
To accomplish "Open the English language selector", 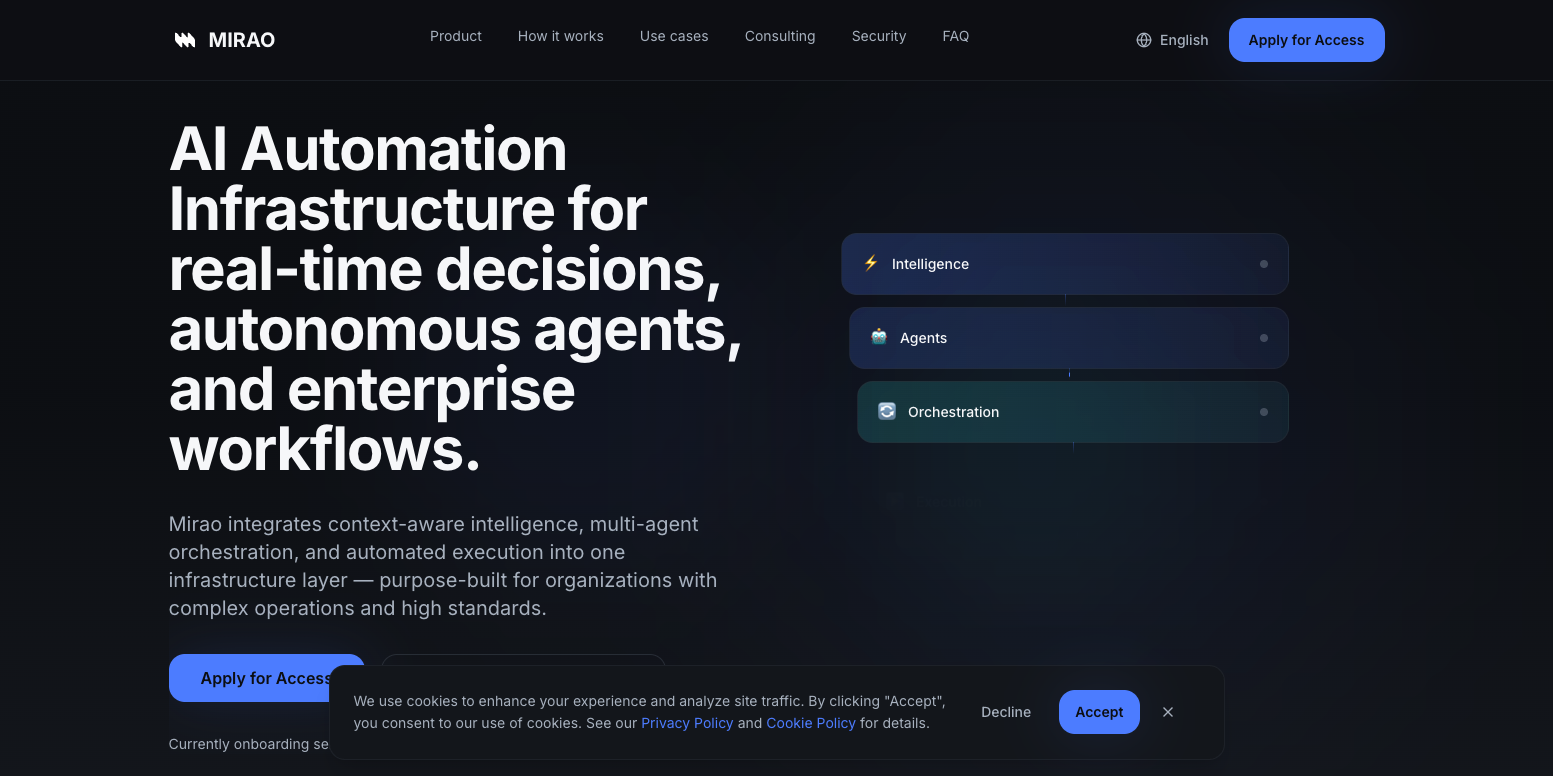I will pos(1172,40).
